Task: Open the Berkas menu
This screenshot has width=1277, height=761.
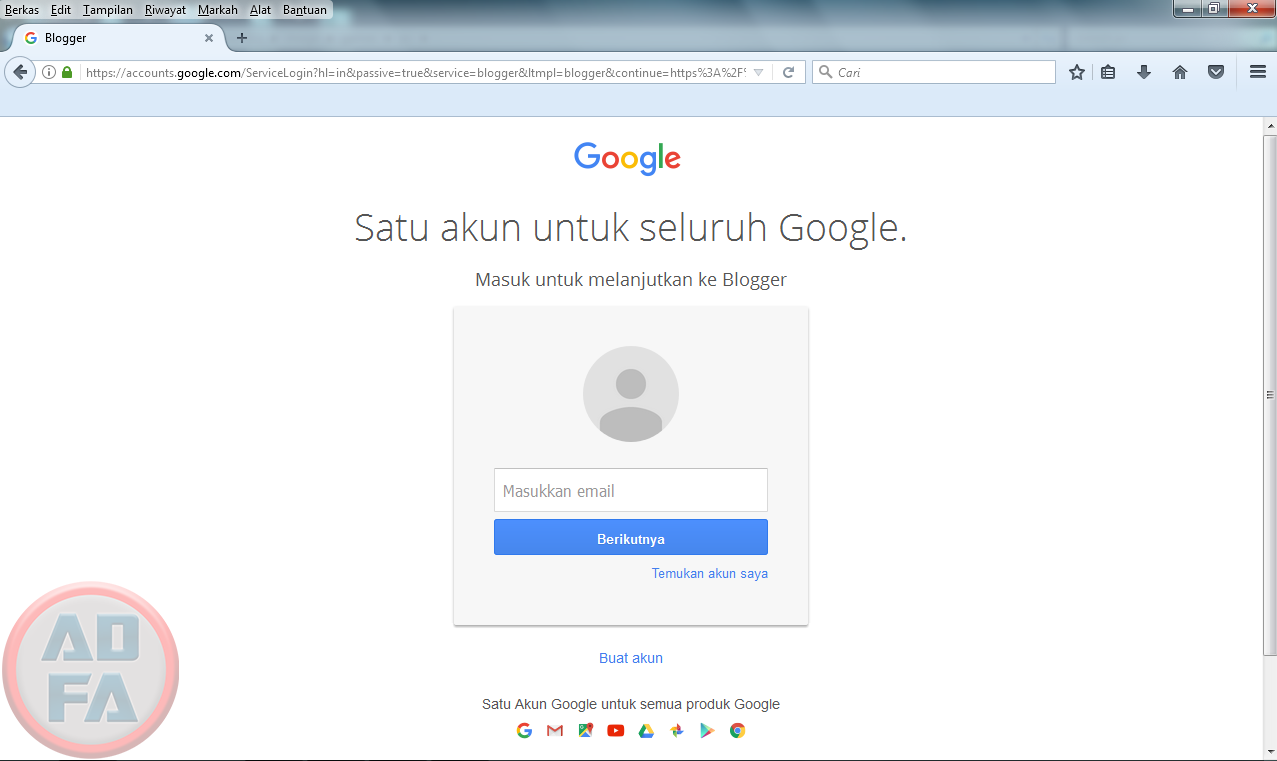Action: coord(22,10)
